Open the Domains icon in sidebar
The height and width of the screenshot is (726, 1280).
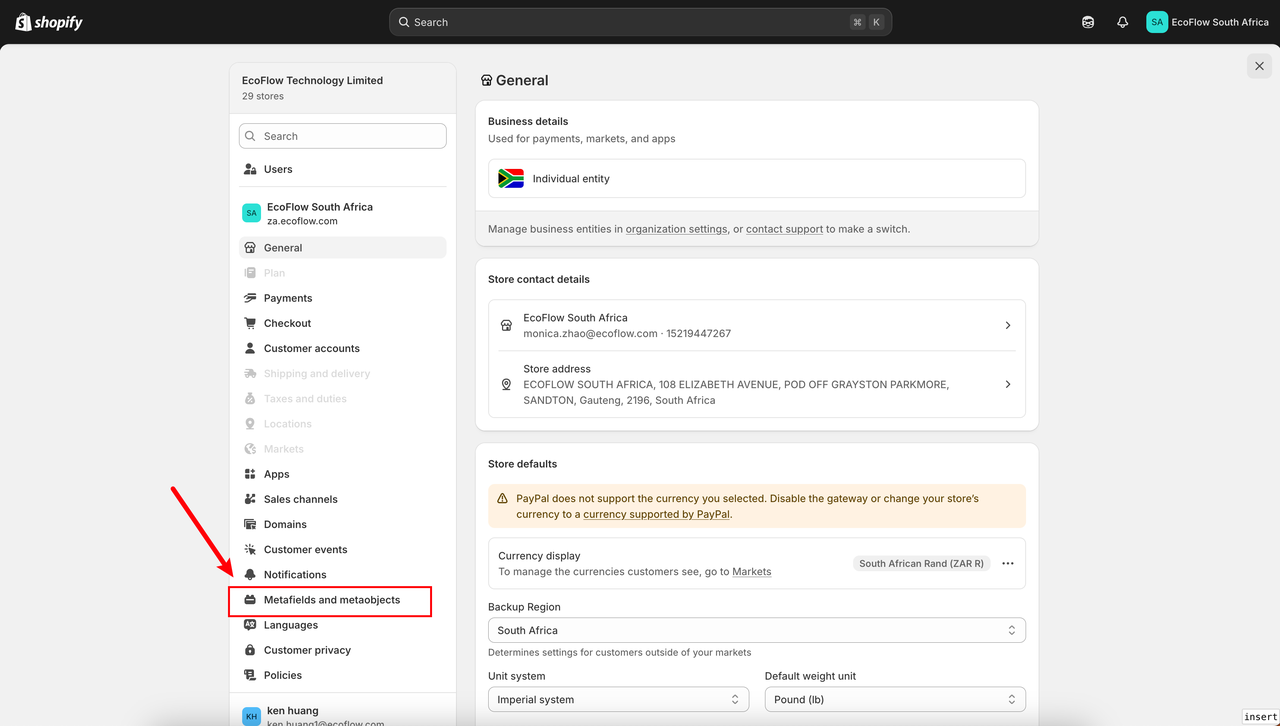pyautogui.click(x=250, y=524)
